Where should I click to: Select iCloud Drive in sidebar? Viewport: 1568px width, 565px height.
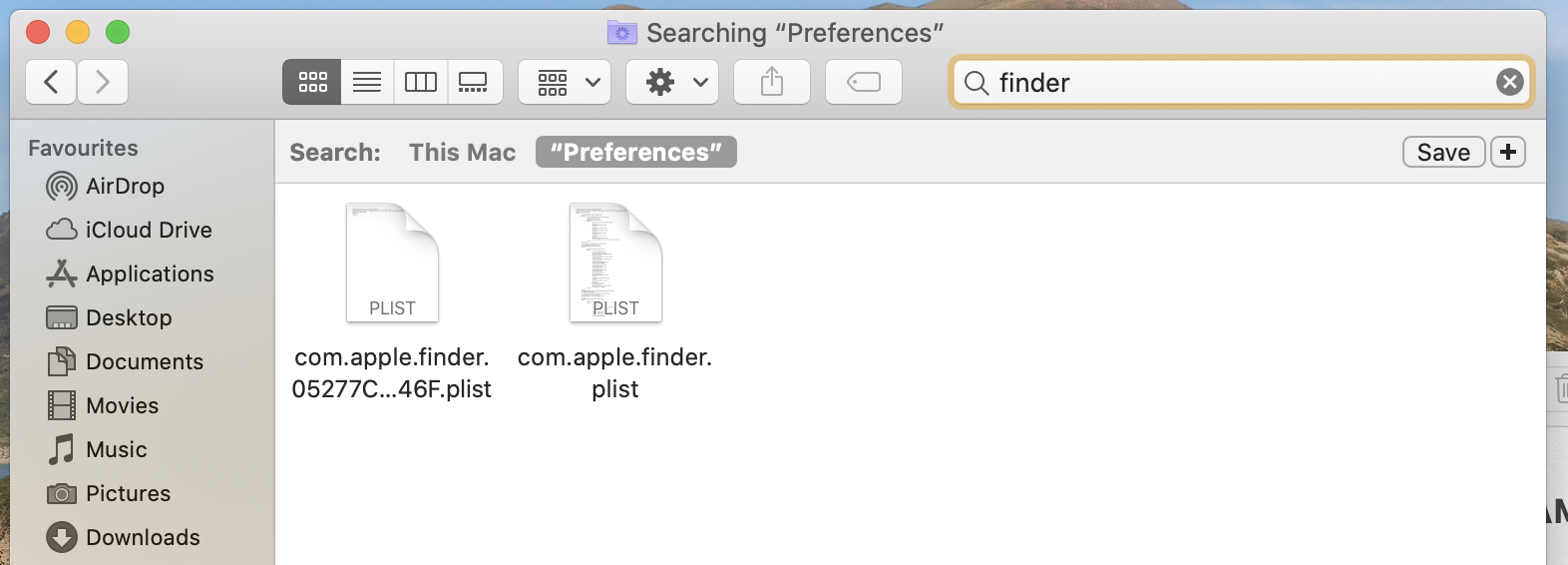pos(148,231)
